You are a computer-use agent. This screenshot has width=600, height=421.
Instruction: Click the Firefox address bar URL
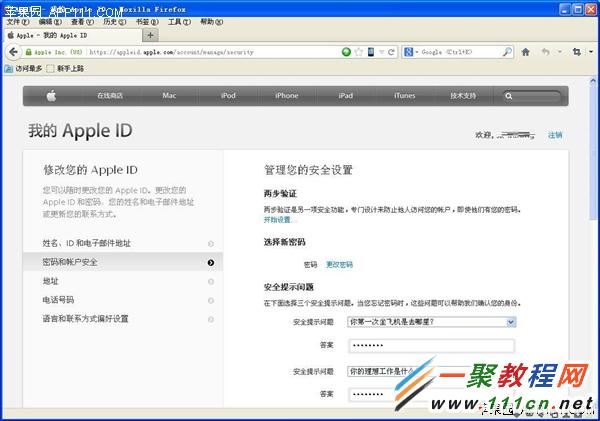click(x=171, y=52)
